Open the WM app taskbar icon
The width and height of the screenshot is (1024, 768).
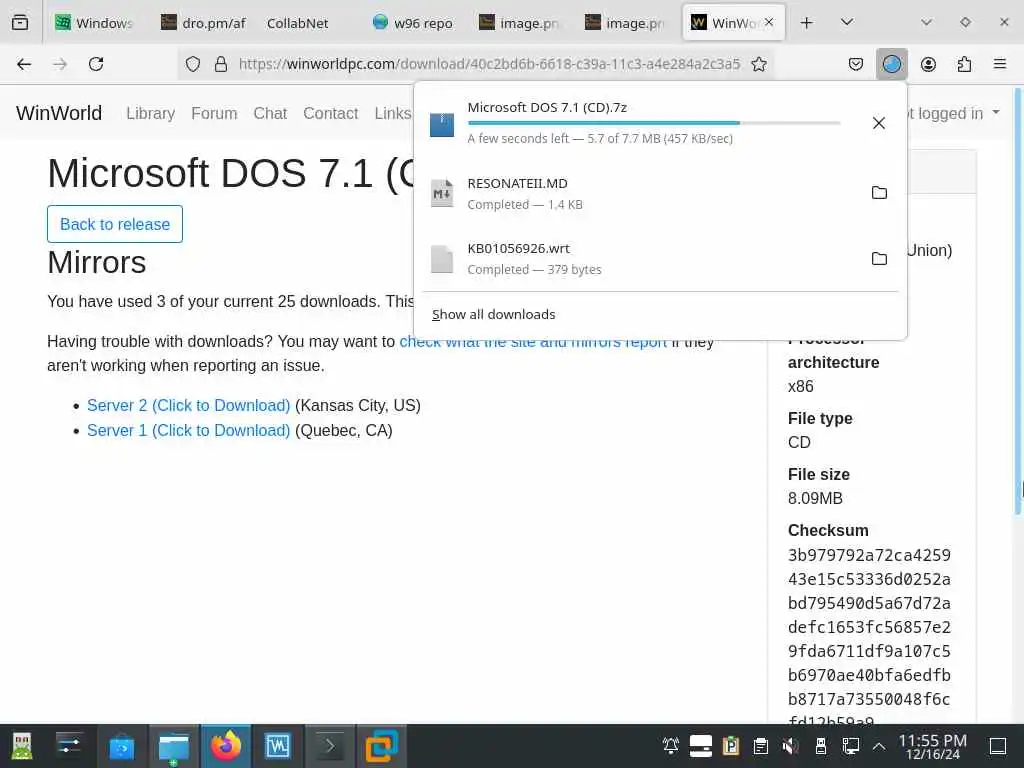[x=278, y=746]
